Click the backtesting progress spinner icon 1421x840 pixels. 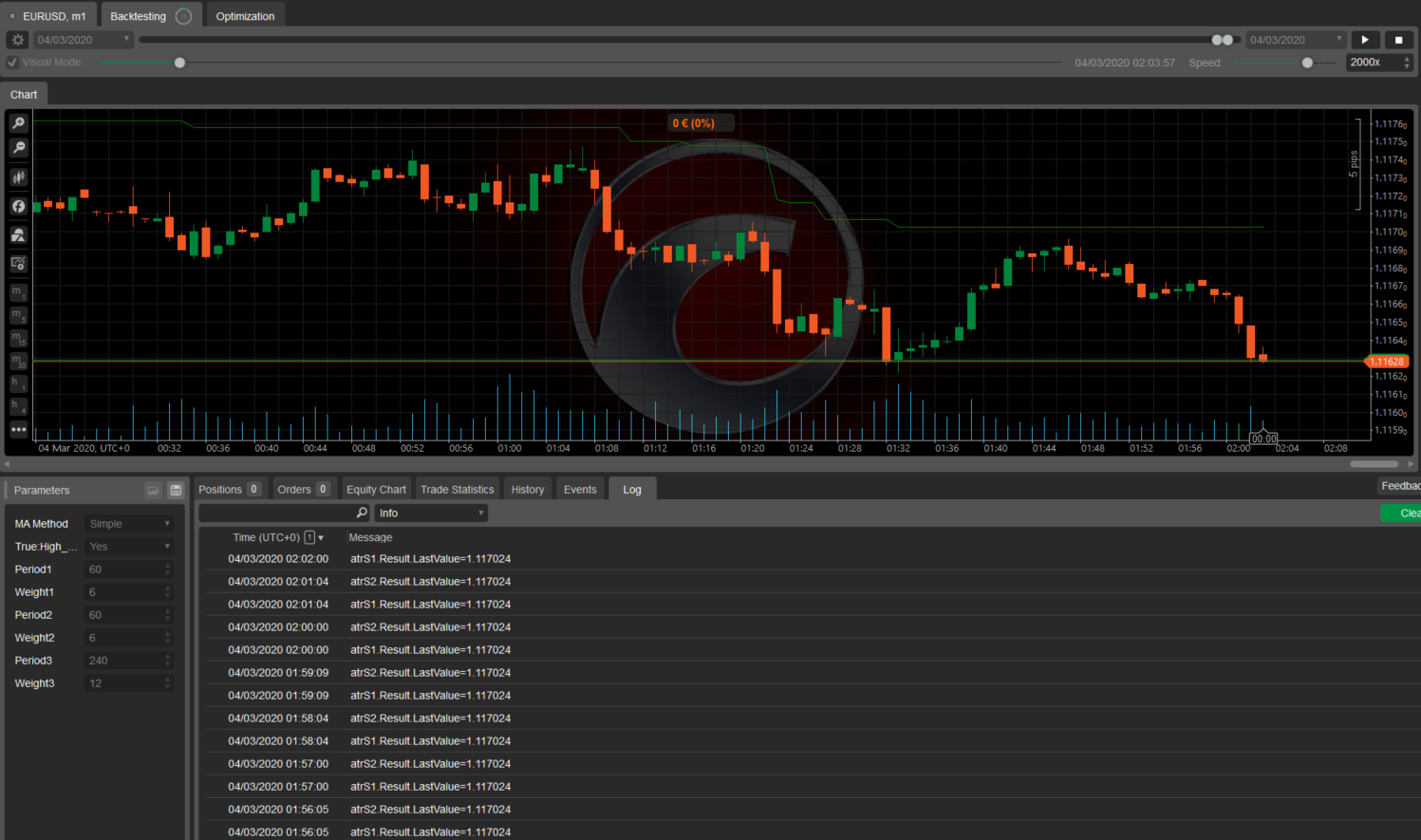point(184,16)
